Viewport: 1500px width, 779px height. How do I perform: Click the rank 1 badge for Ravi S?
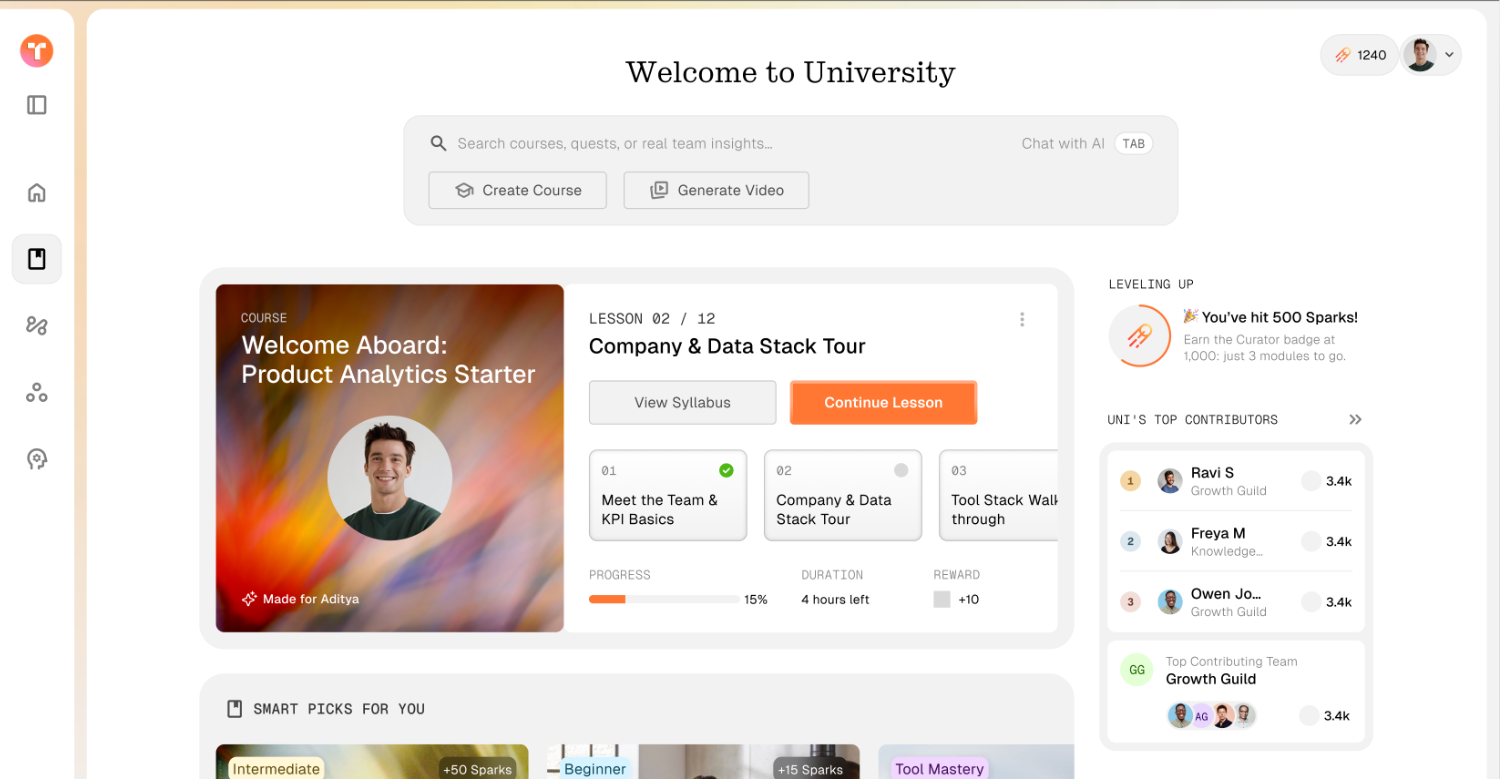1130,481
